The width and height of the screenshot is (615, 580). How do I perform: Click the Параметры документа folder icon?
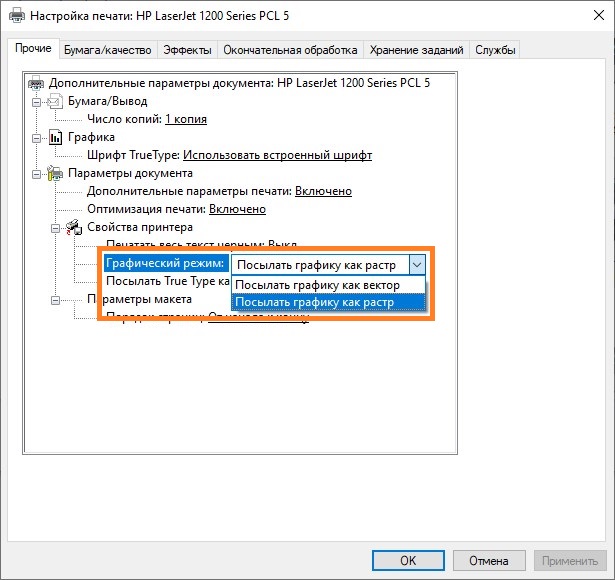[x=55, y=173]
